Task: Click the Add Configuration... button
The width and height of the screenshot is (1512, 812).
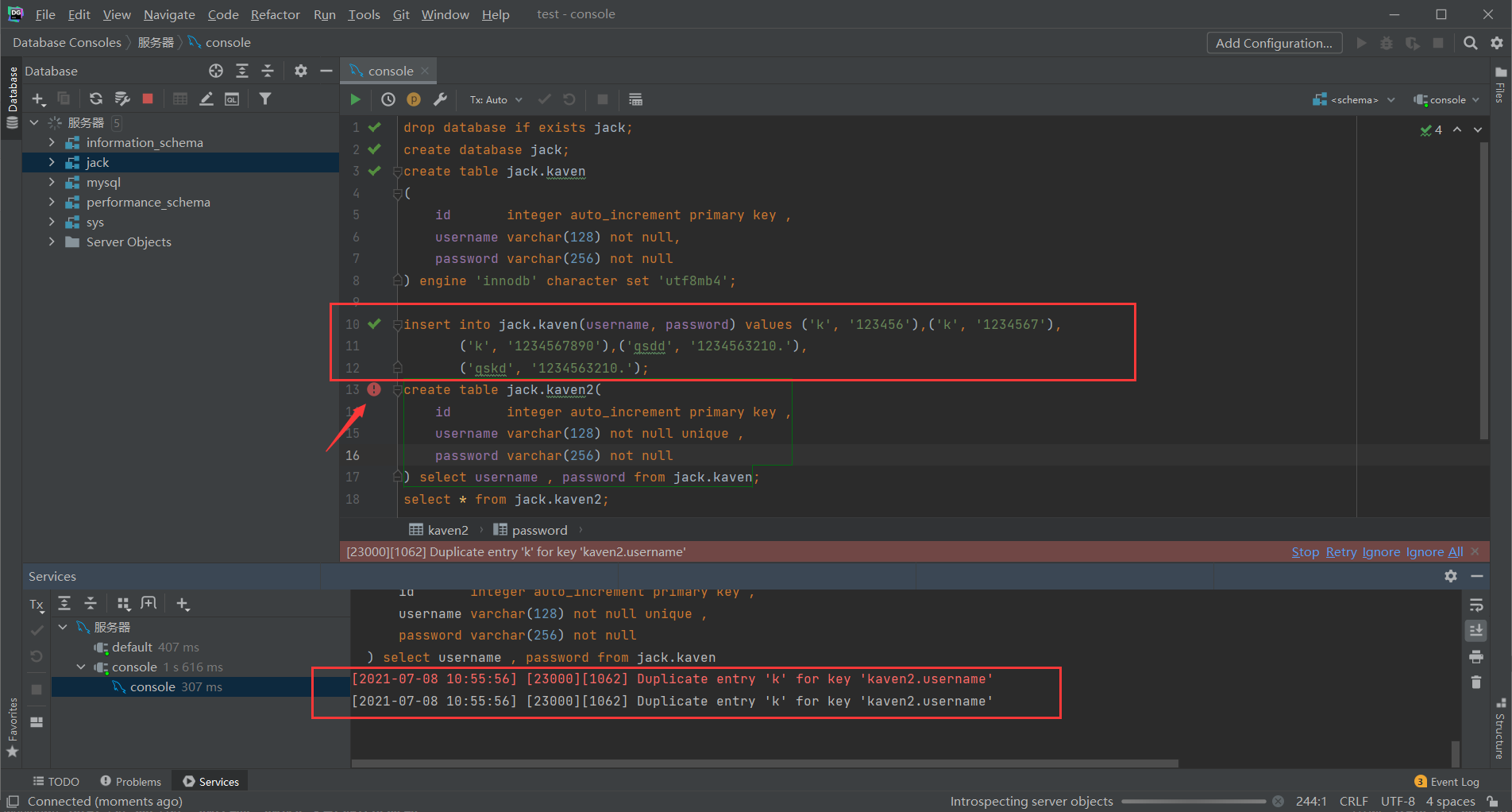Action: pyautogui.click(x=1274, y=43)
